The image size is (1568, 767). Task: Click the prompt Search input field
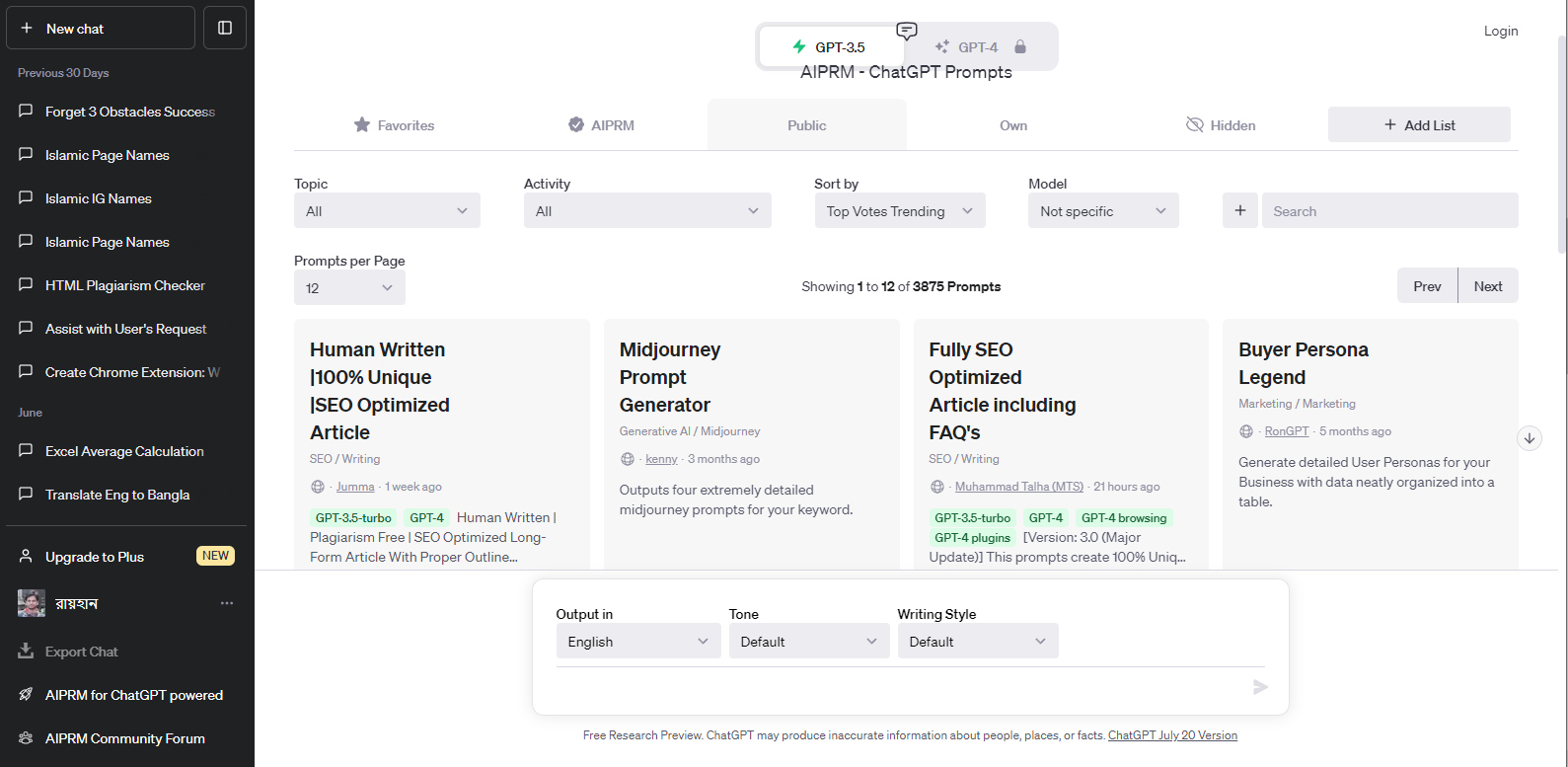click(1389, 211)
